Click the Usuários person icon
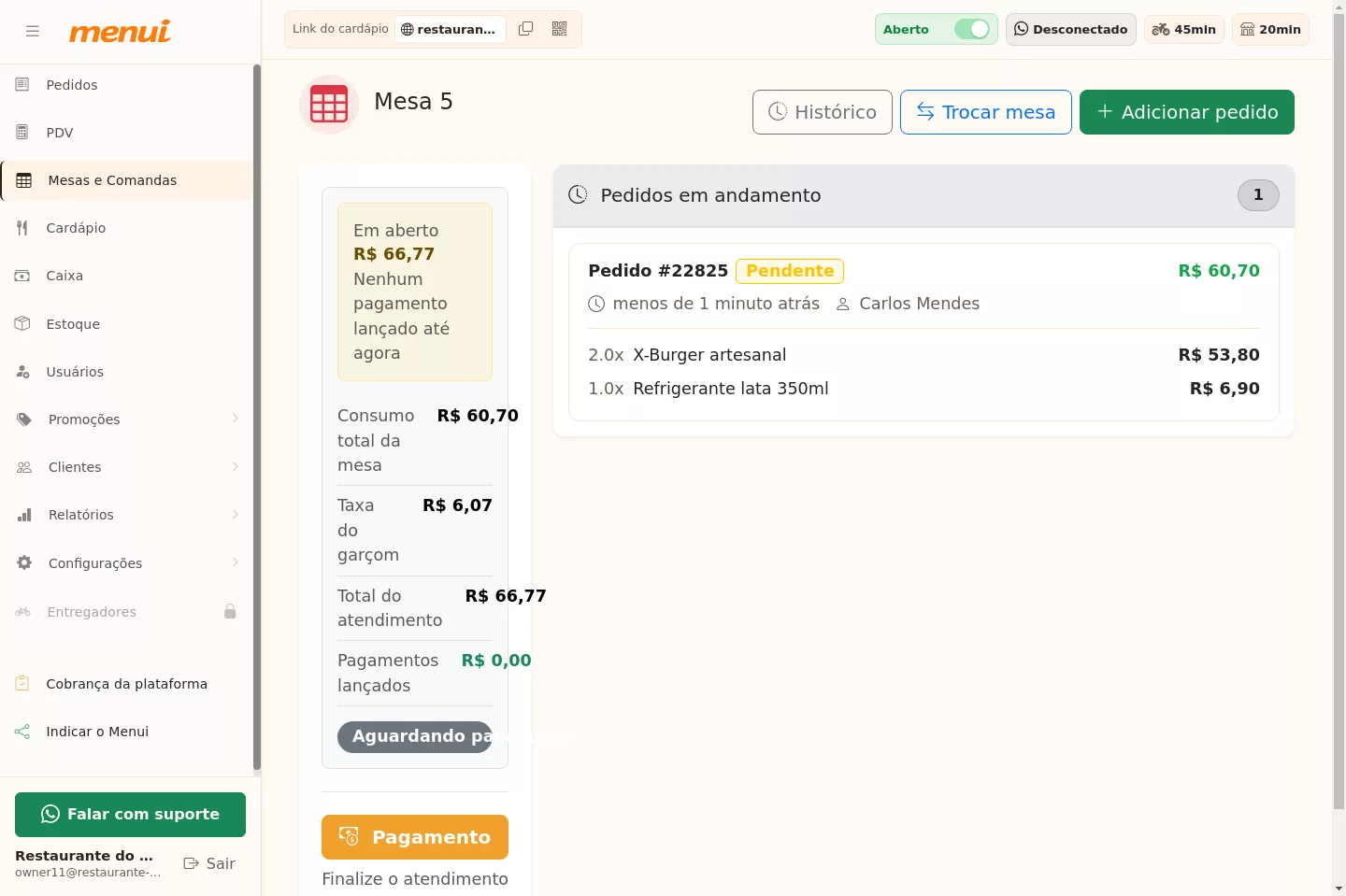This screenshot has height=896, width=1346. pyautogui.click(x=22, y=372)
